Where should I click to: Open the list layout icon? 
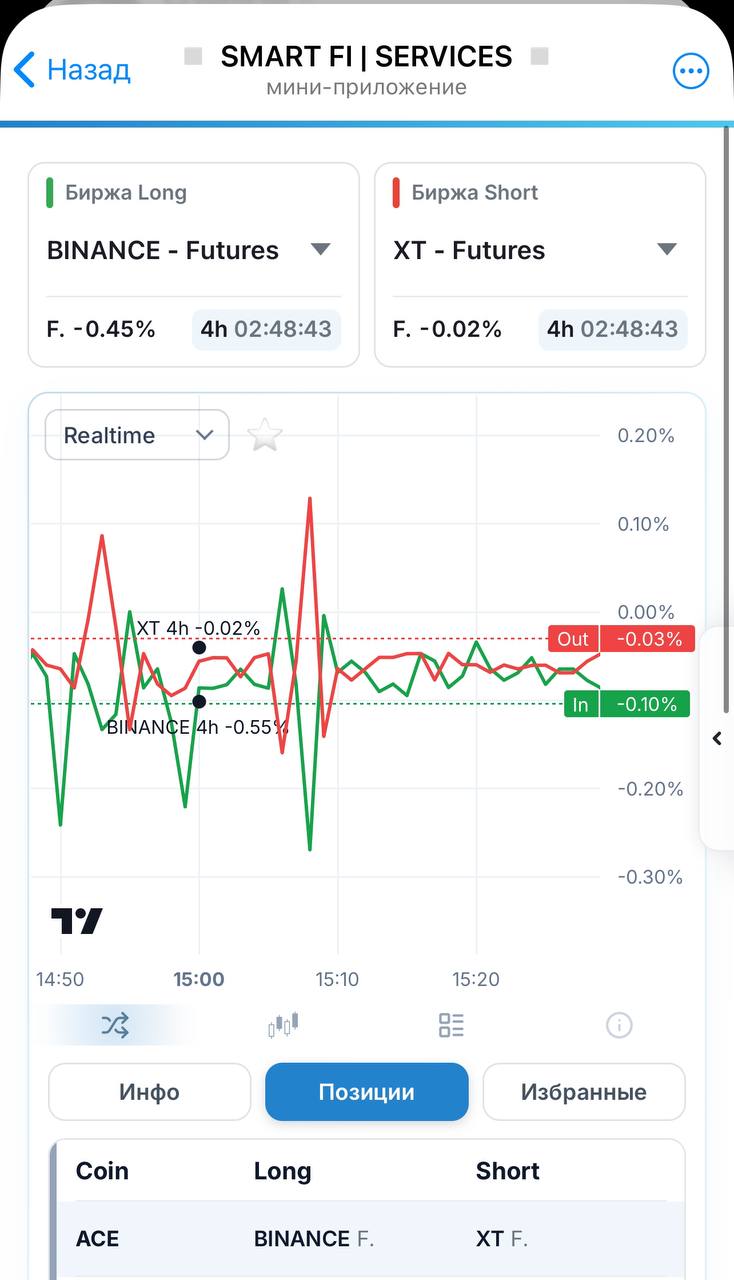451,1025
